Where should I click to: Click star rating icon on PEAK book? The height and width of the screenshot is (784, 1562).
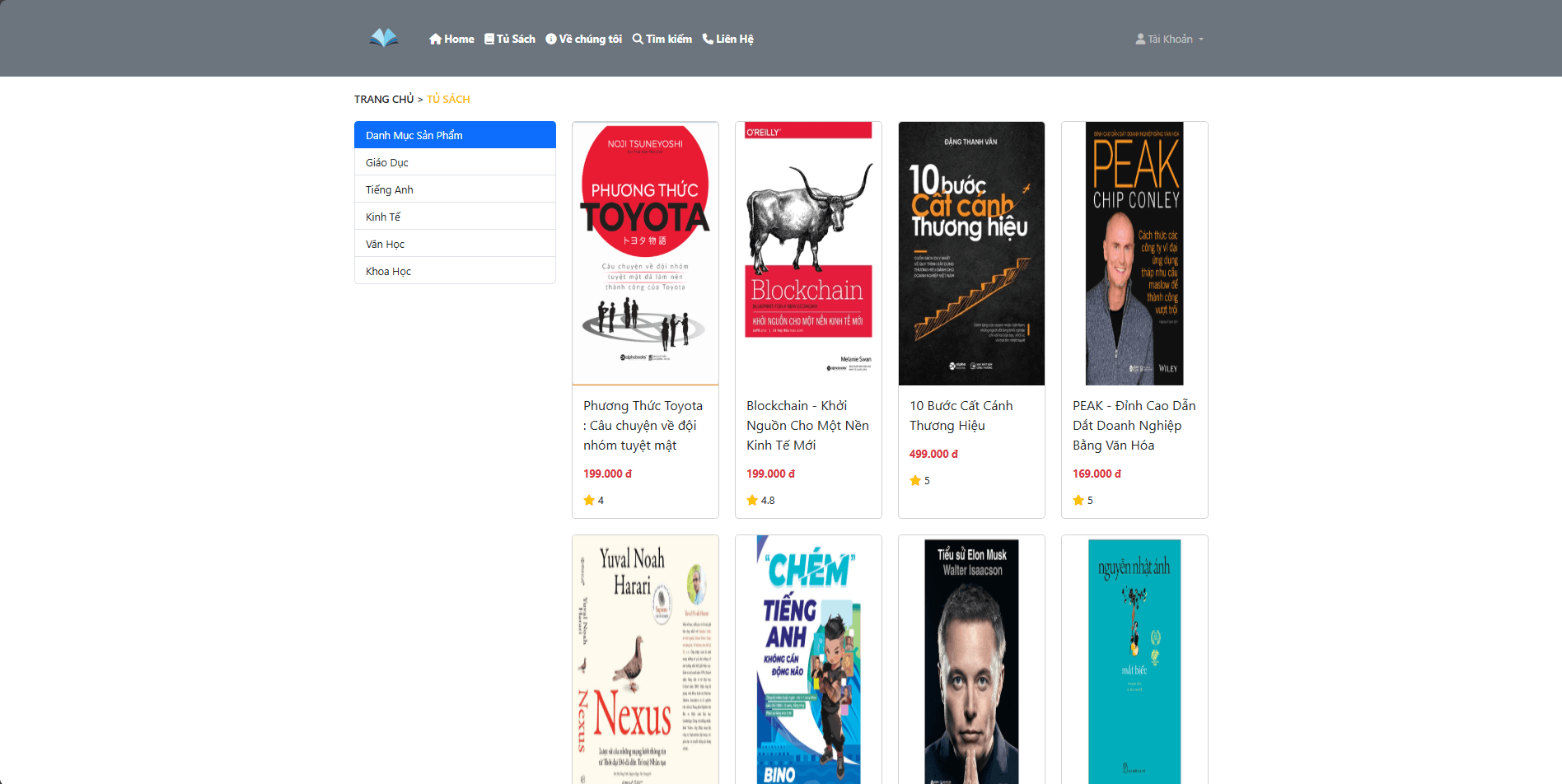(1078, 500)
